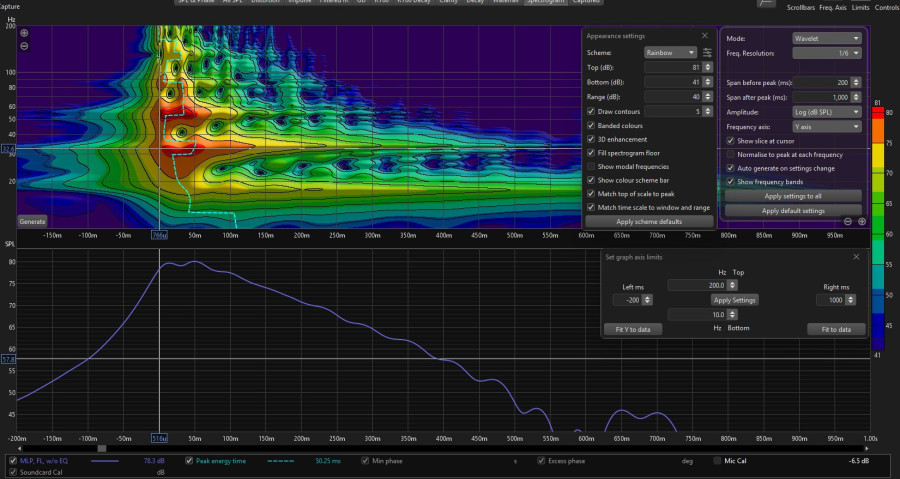Open the Freq. Resolution dropdown
Viewport: 900px width, 479px height.
[x=827, y=53]
